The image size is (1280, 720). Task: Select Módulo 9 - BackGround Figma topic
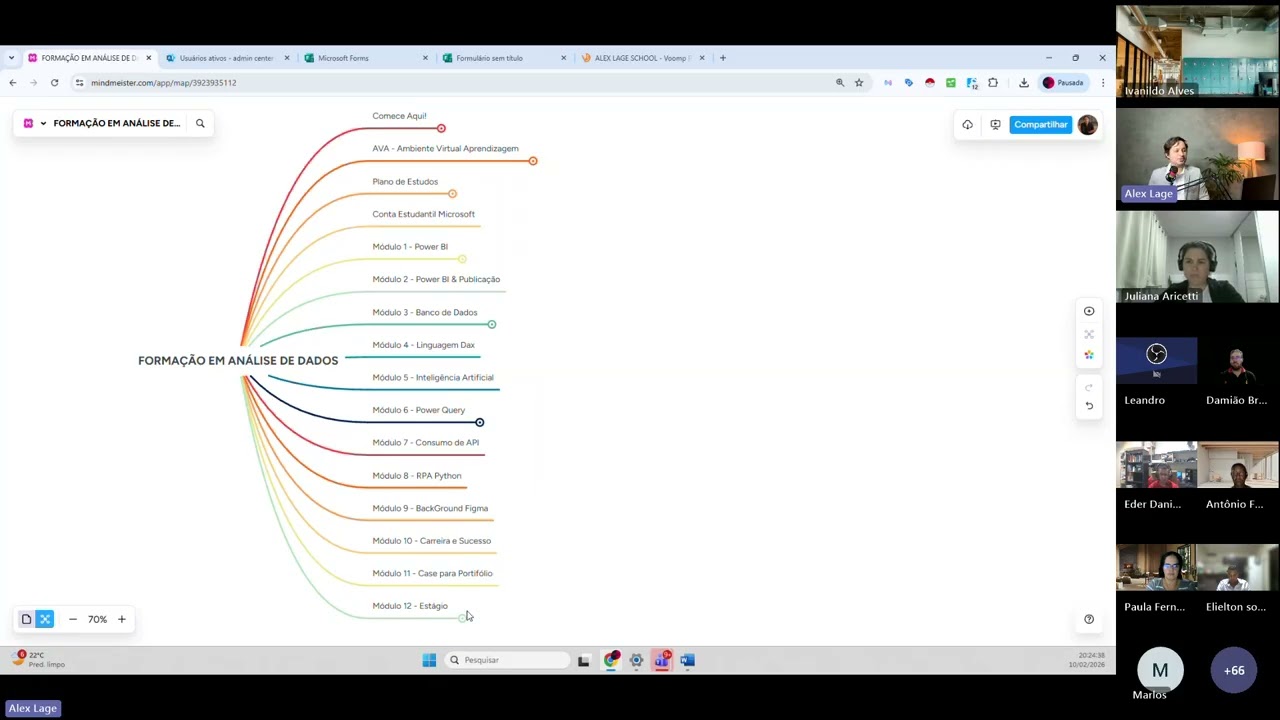430,508
